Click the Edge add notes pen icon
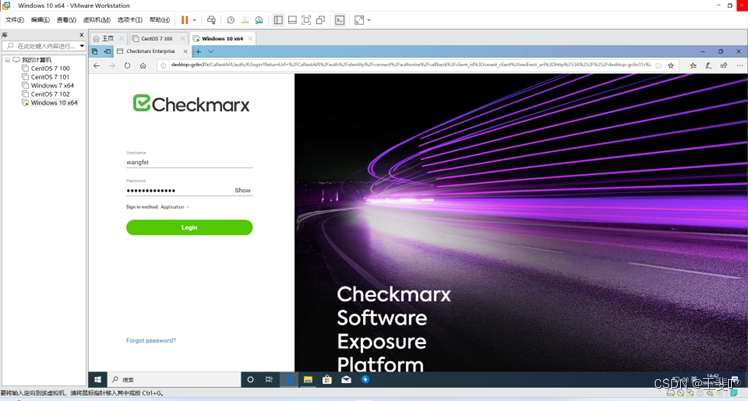748x401 pixels. point(708,66)
